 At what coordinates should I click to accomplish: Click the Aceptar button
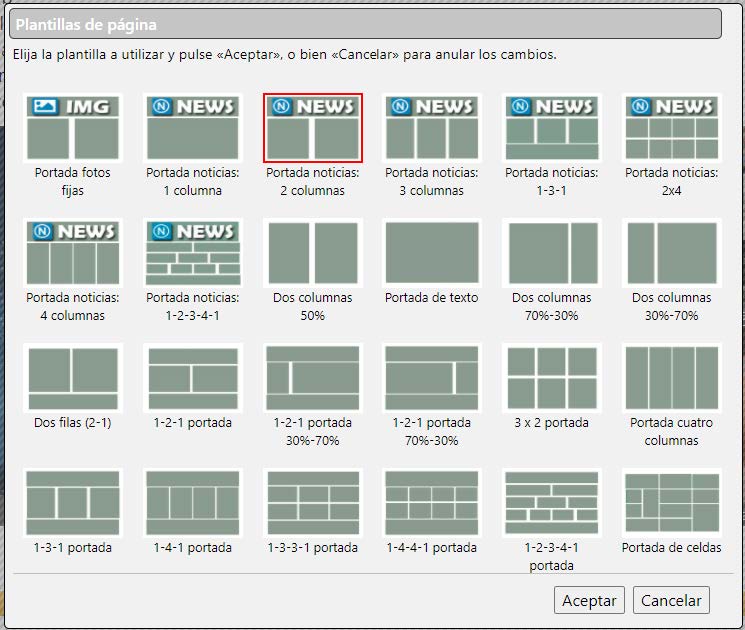(x=589, y=600)
